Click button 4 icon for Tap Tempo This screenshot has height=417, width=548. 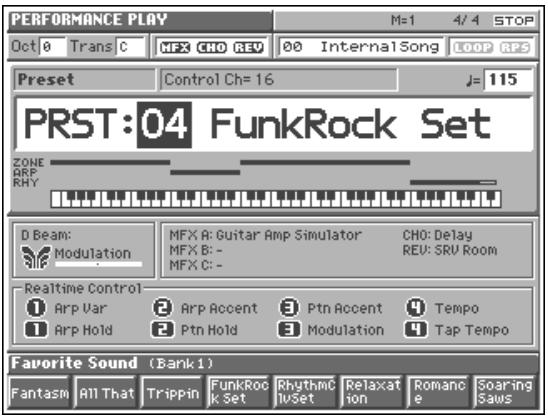click(416, 330)
